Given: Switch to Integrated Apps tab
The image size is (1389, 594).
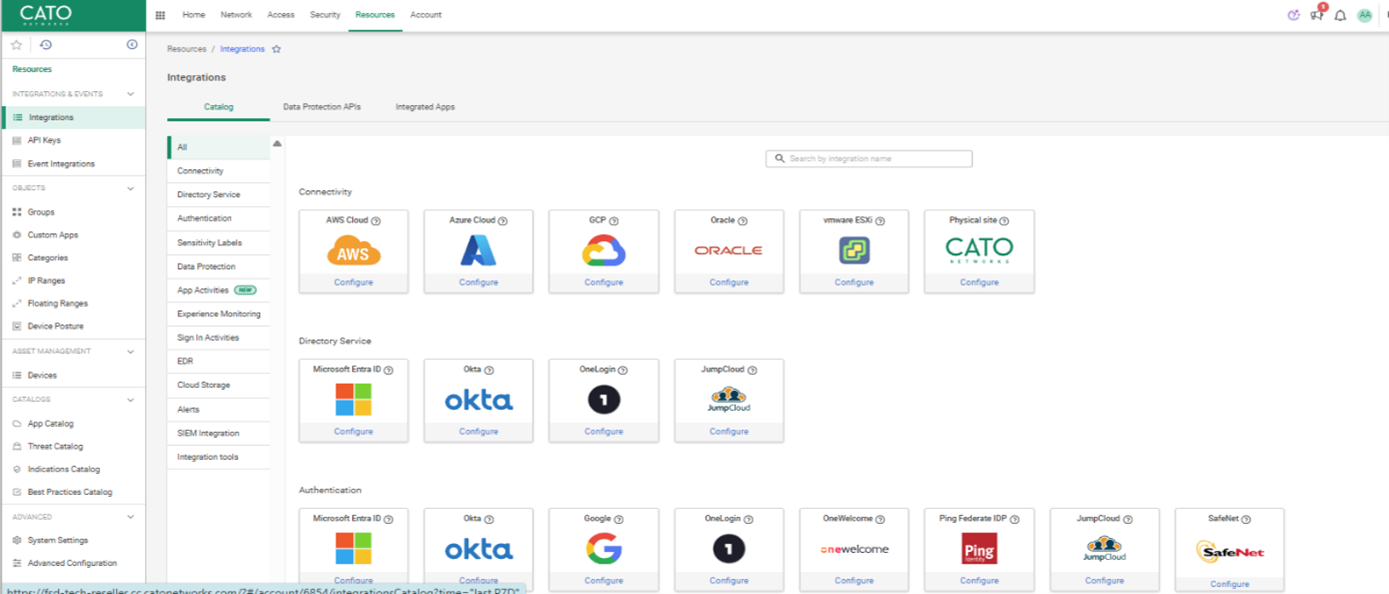Looking at the screenshot, I should point(425,106).
